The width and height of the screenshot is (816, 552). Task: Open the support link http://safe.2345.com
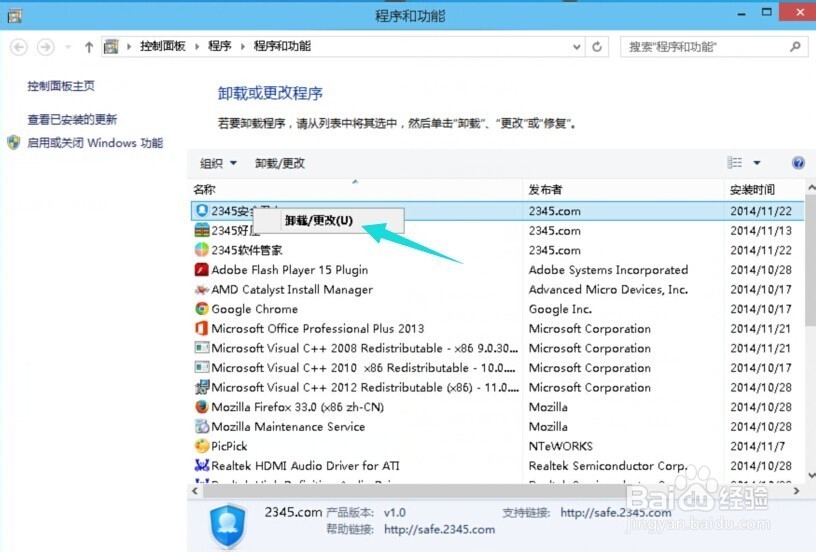coord(616,512)
